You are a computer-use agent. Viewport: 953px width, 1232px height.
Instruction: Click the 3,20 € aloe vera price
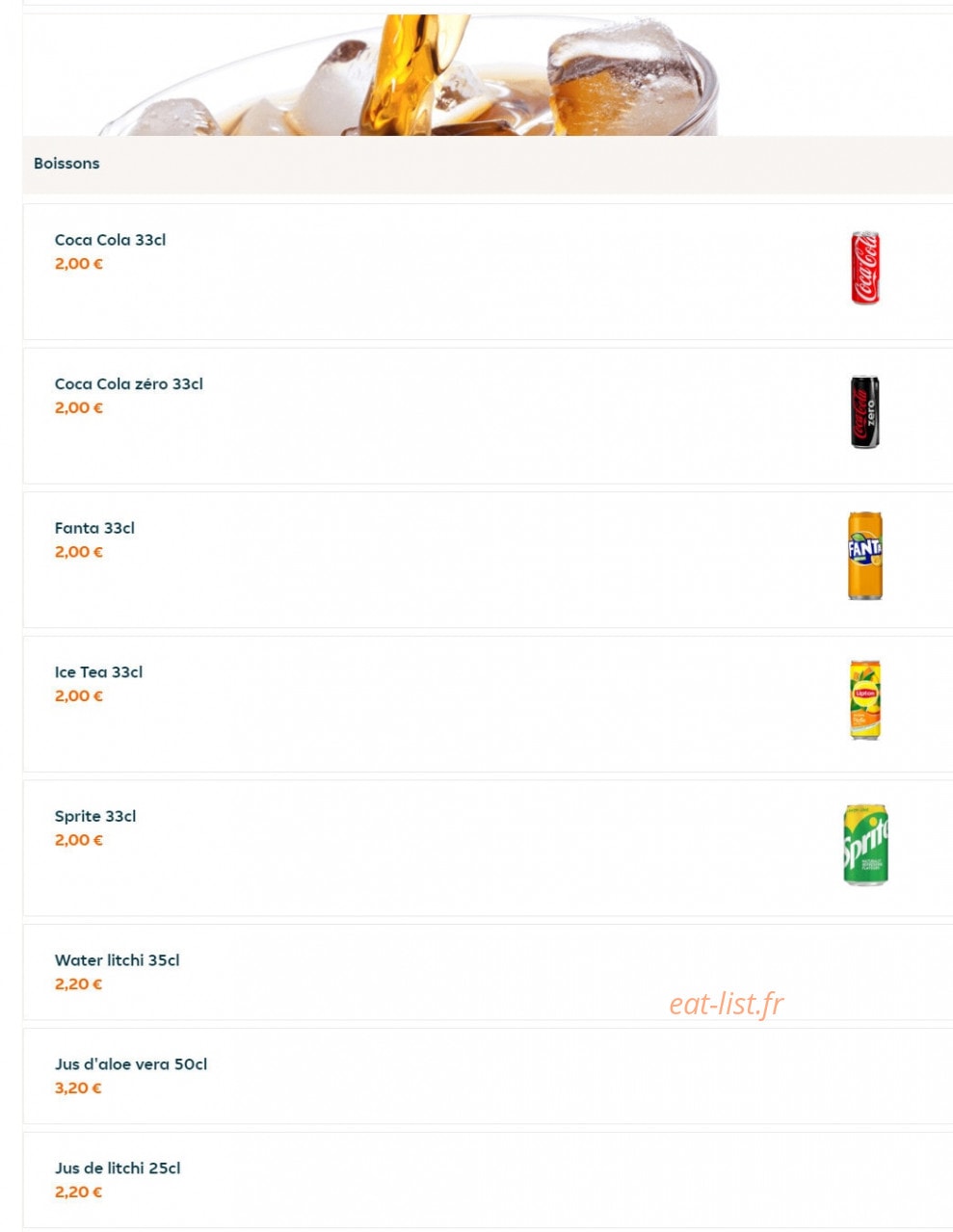78,1088
